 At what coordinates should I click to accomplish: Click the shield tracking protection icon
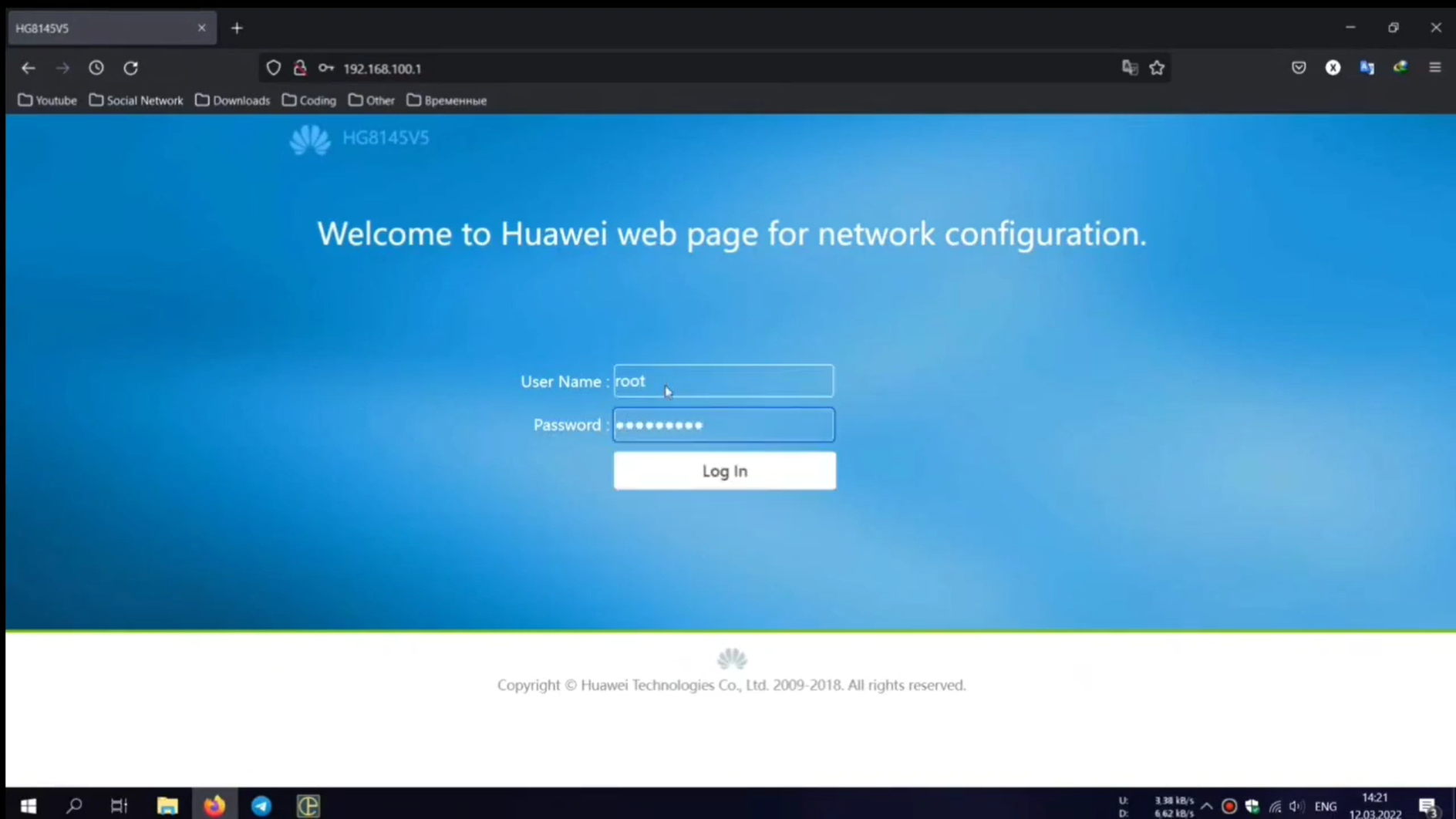pos(273,68)
